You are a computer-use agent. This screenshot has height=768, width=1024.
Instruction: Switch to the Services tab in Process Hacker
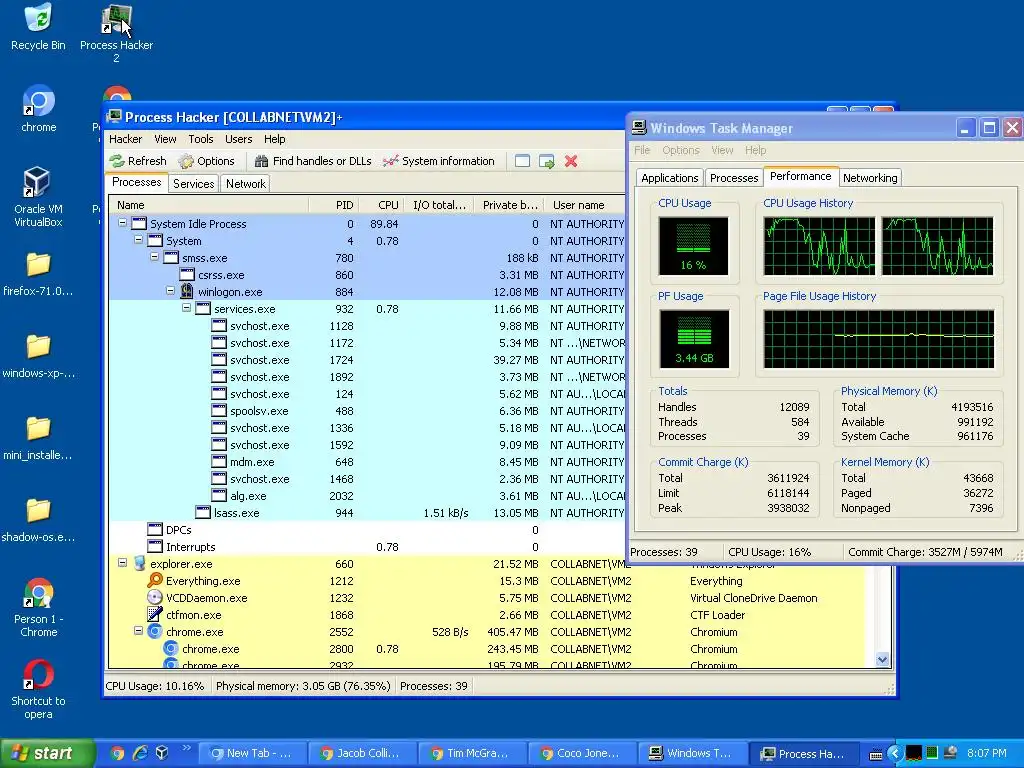193,184
